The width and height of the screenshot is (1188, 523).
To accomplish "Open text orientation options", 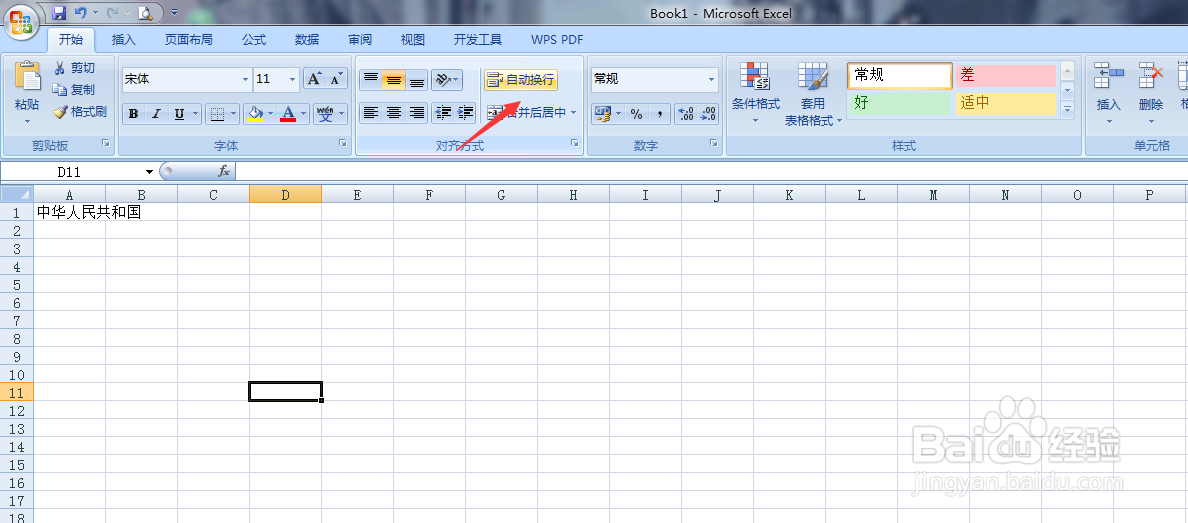I will coord(447,80).
